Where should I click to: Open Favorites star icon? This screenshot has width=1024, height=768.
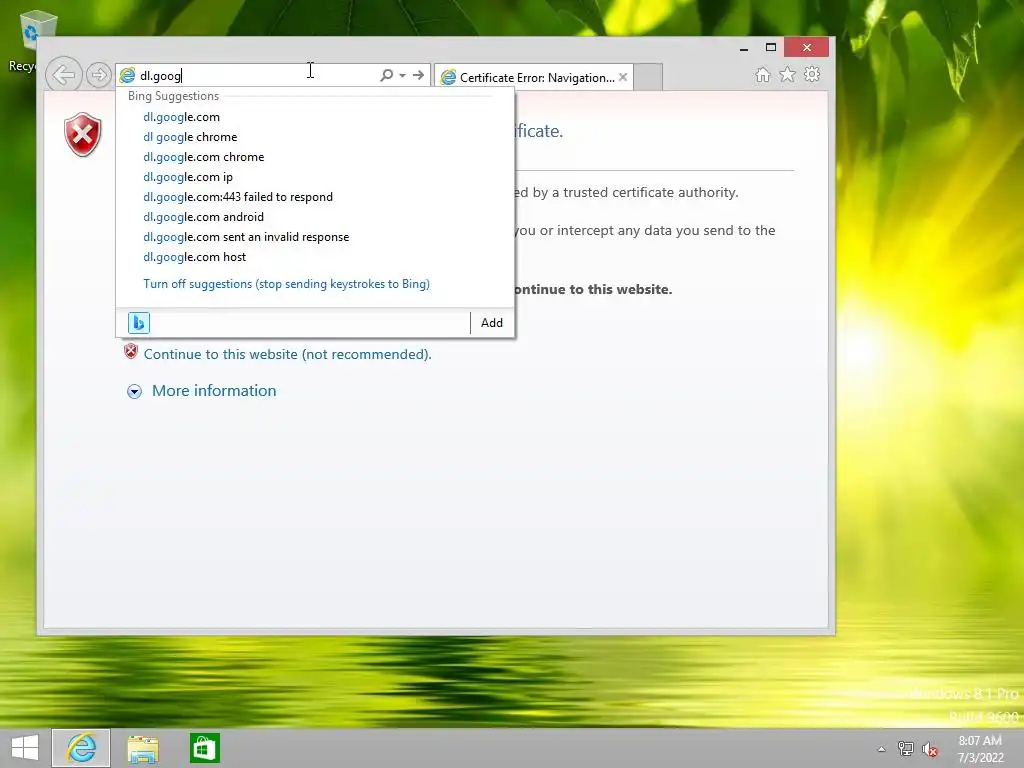coord(788,74)
